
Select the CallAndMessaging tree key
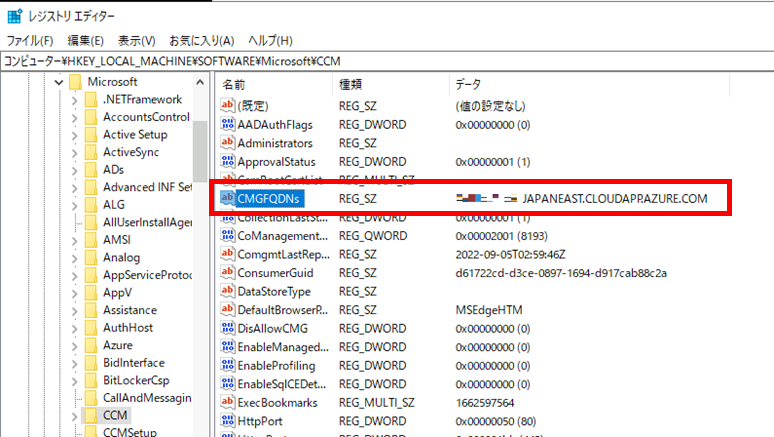(147, 398)
